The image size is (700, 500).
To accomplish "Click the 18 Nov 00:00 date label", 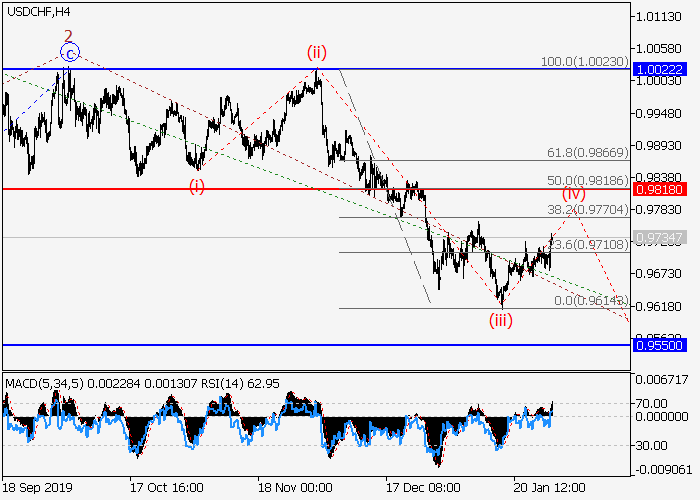I will pyautogui.click(x=295, y=488).
